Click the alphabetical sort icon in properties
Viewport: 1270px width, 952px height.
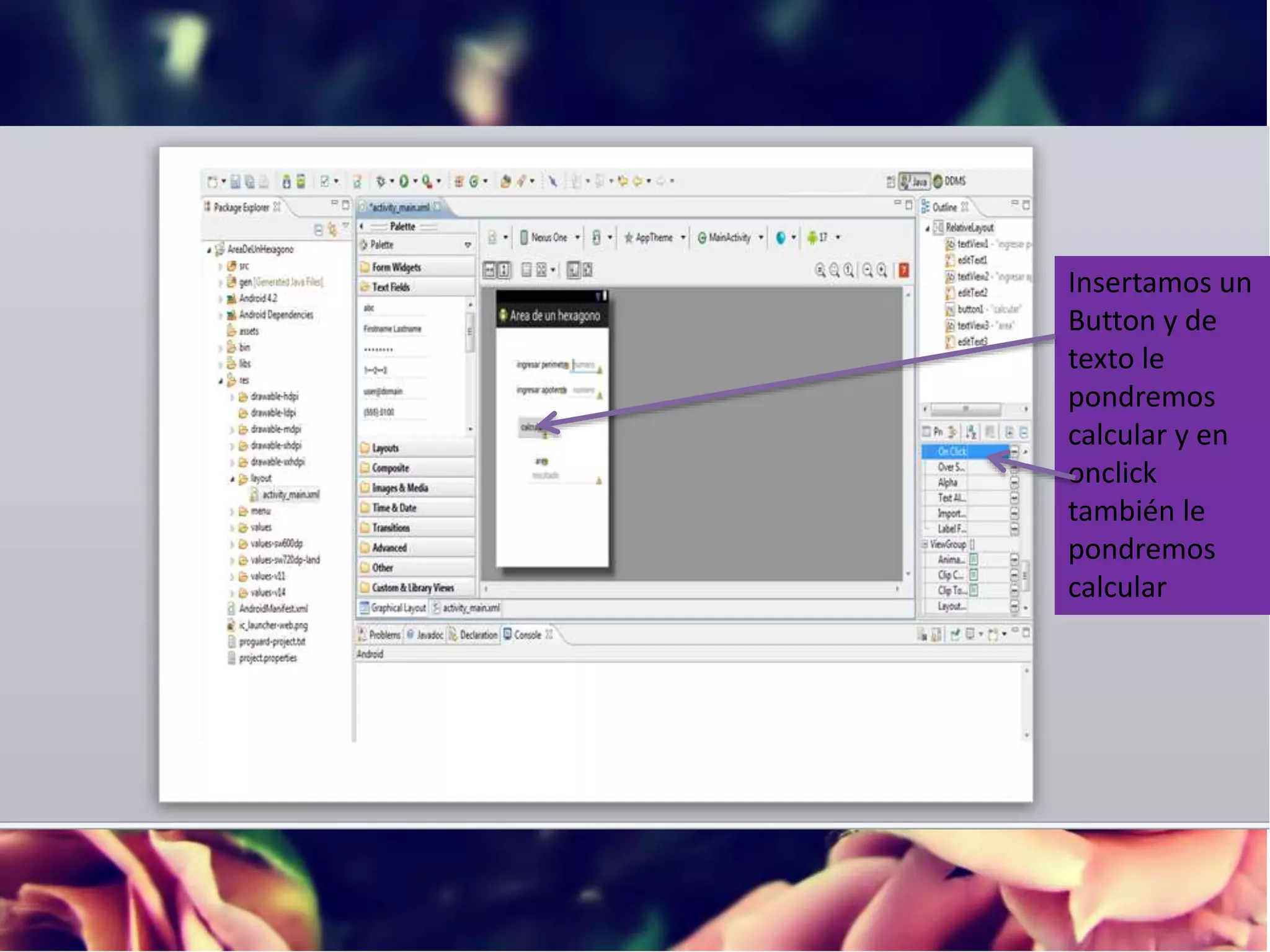971,431
